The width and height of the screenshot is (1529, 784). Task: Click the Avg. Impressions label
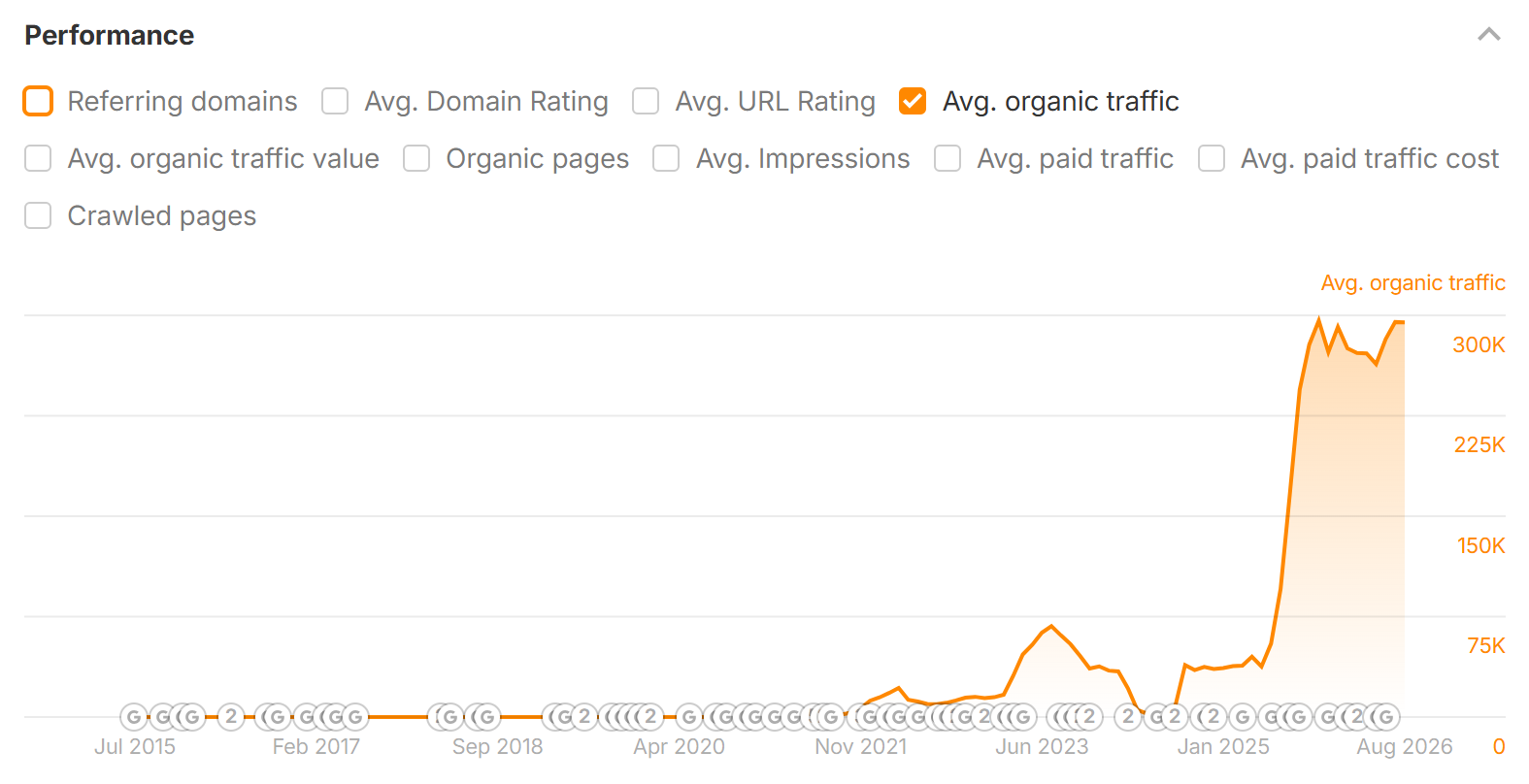[803, 158]
